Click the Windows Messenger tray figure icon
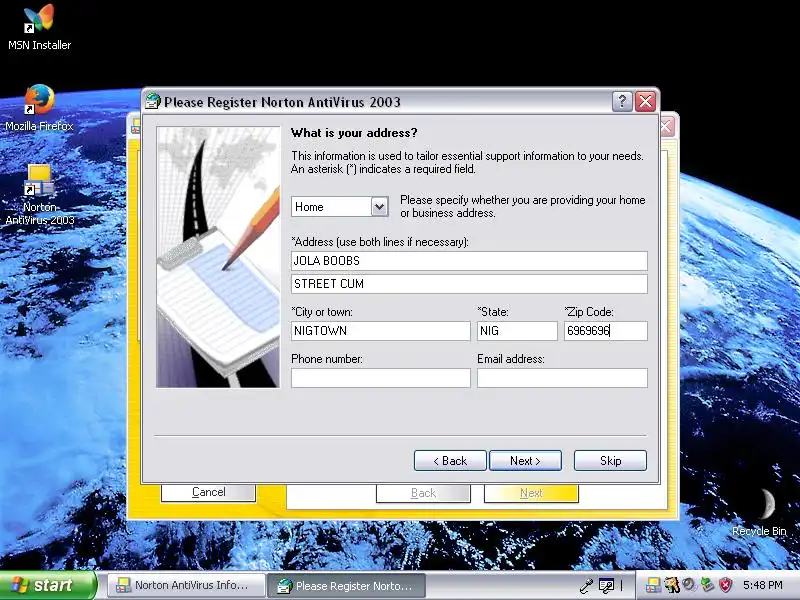800x600 pixels. pos(671,585)
